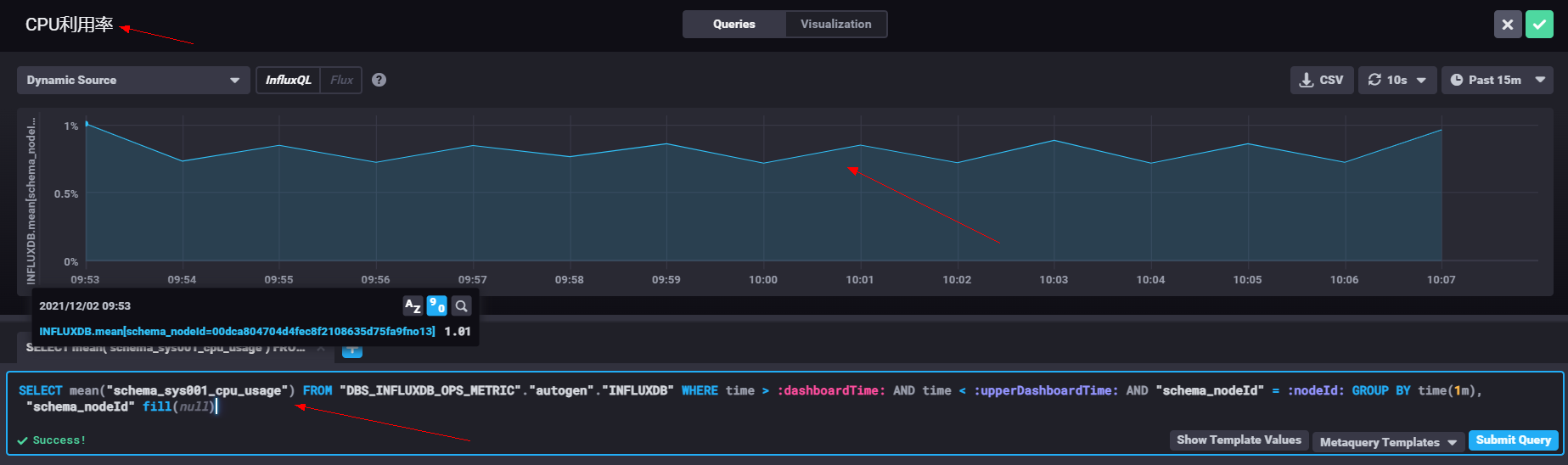Switch to the Visualization tab
Image resolution: width=1568 pixels, height=465 pixels.
(x=836, y=24)
